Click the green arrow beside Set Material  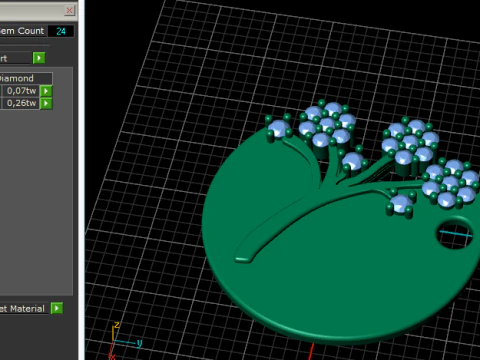click(57, 308)
